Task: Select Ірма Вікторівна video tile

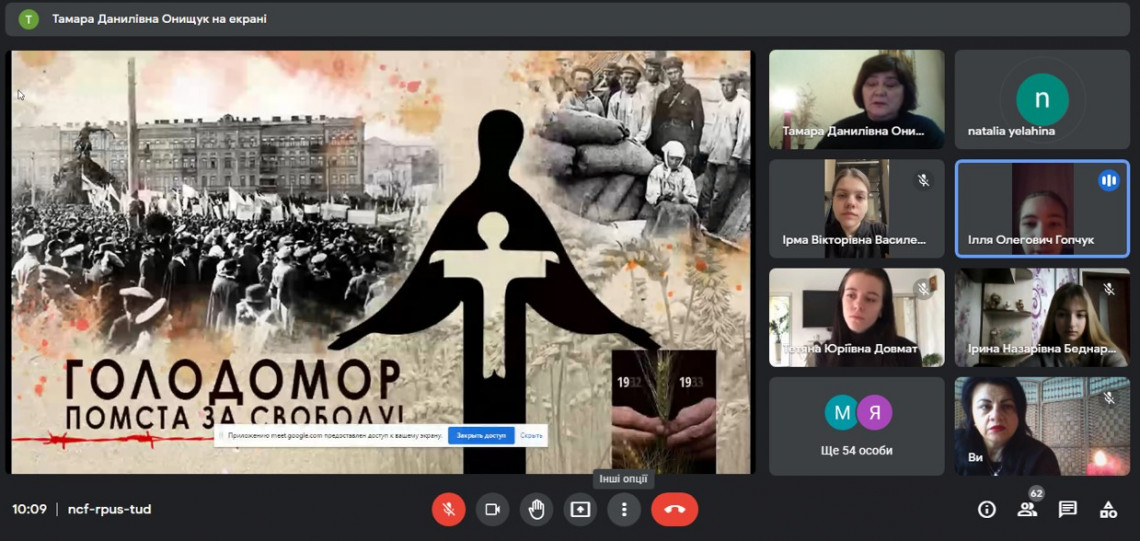Action: click(856, 209)
